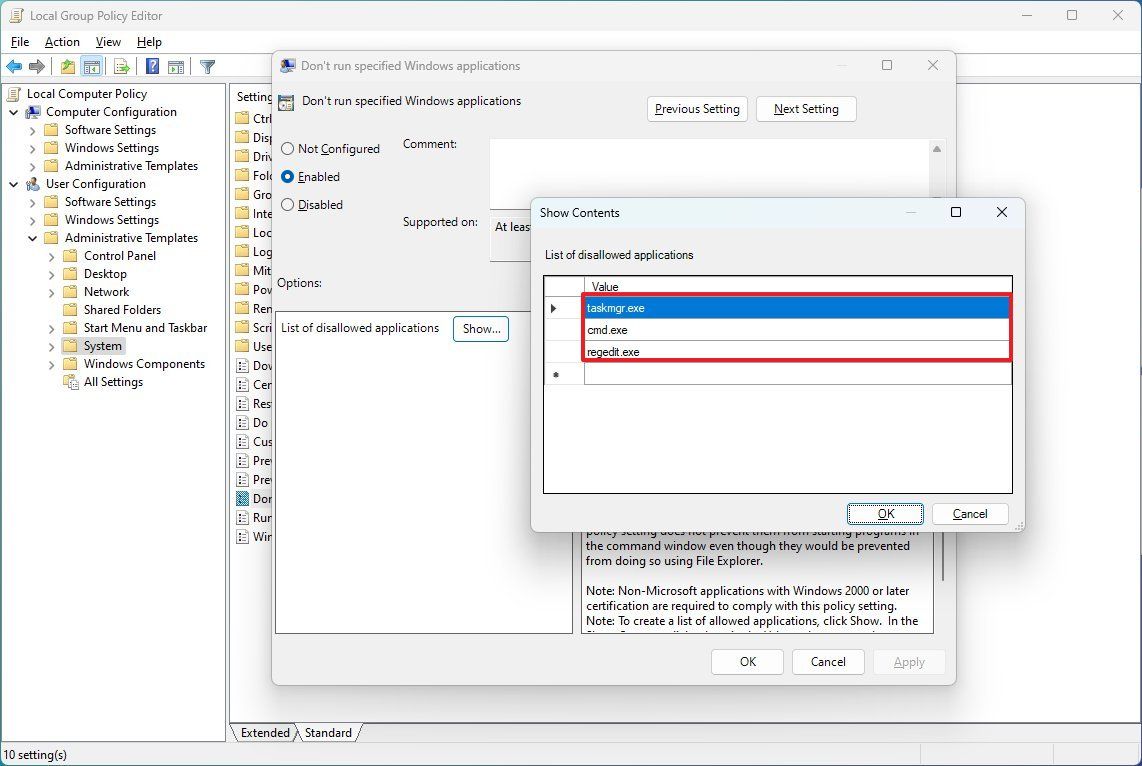Image resolution: width=1142 pixels, height=766 pixels.
Task: Select the Not Configured radio button
Action: (287, 148)
